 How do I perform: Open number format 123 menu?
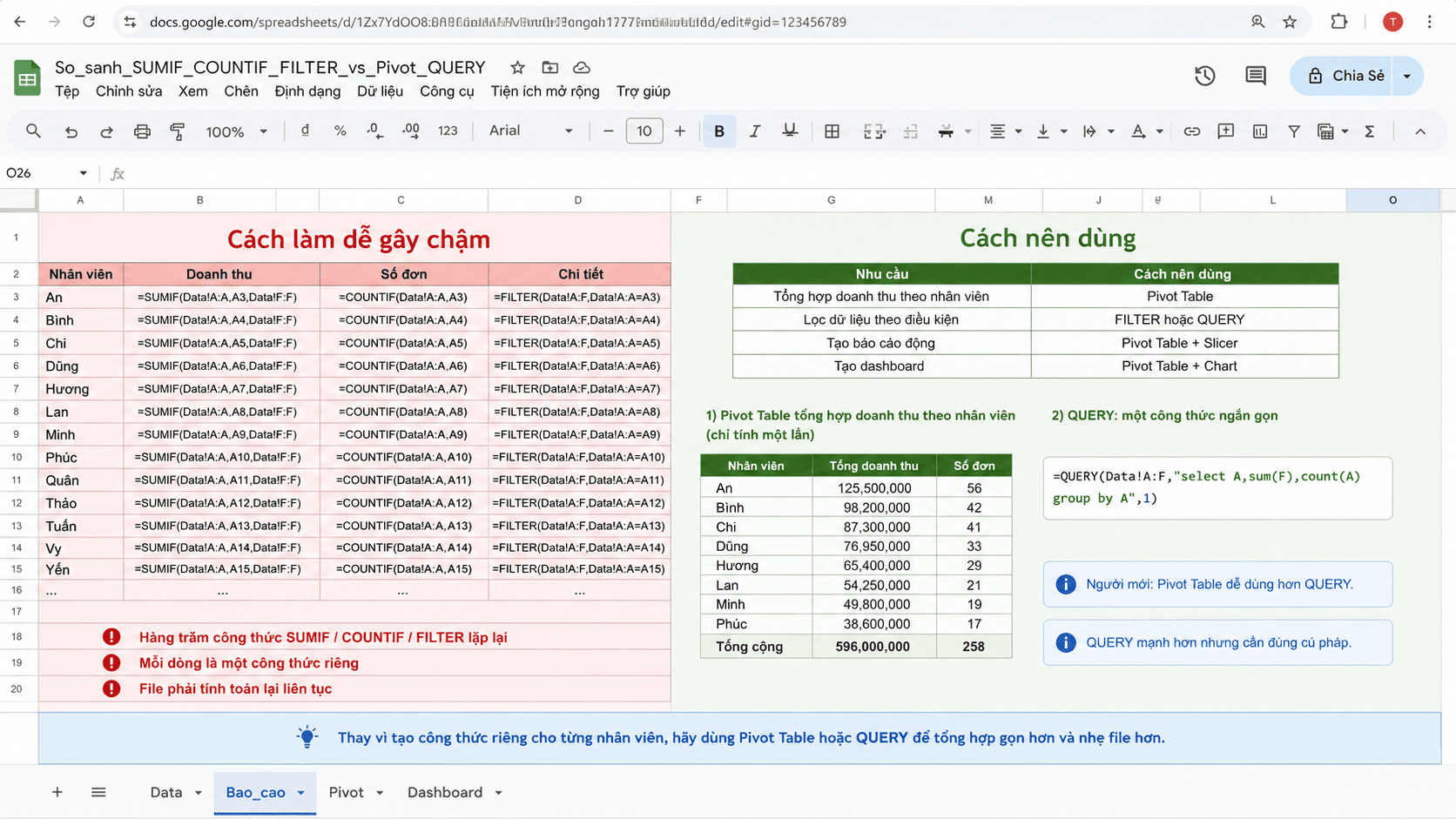coord(448,131)
